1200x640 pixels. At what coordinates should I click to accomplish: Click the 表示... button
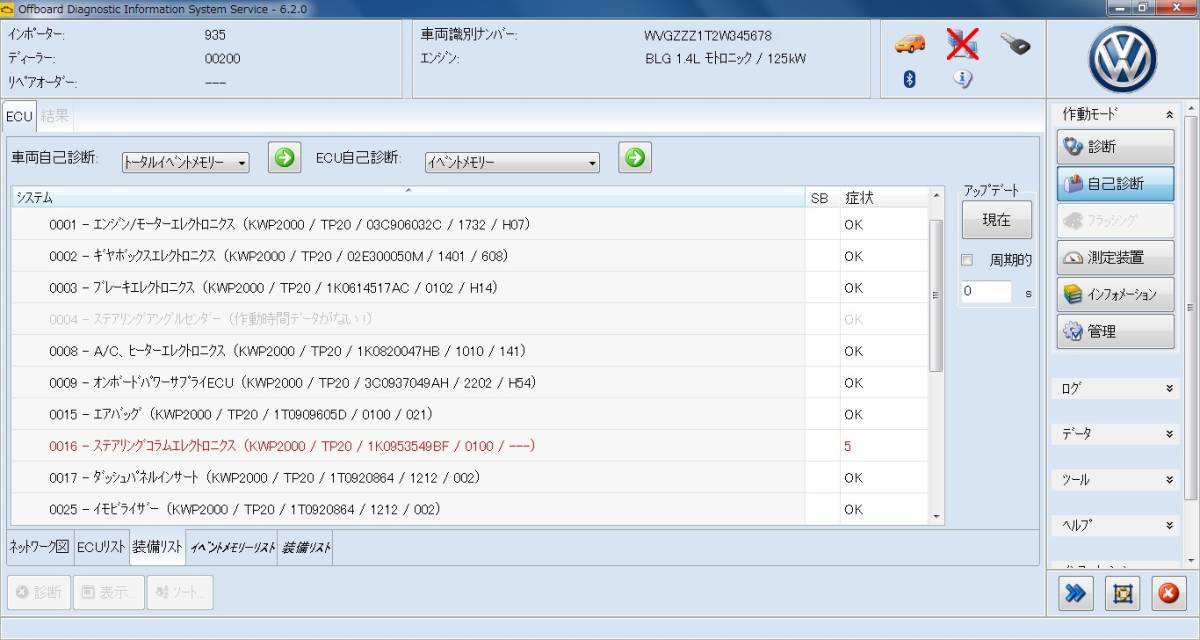coord(109,592)
